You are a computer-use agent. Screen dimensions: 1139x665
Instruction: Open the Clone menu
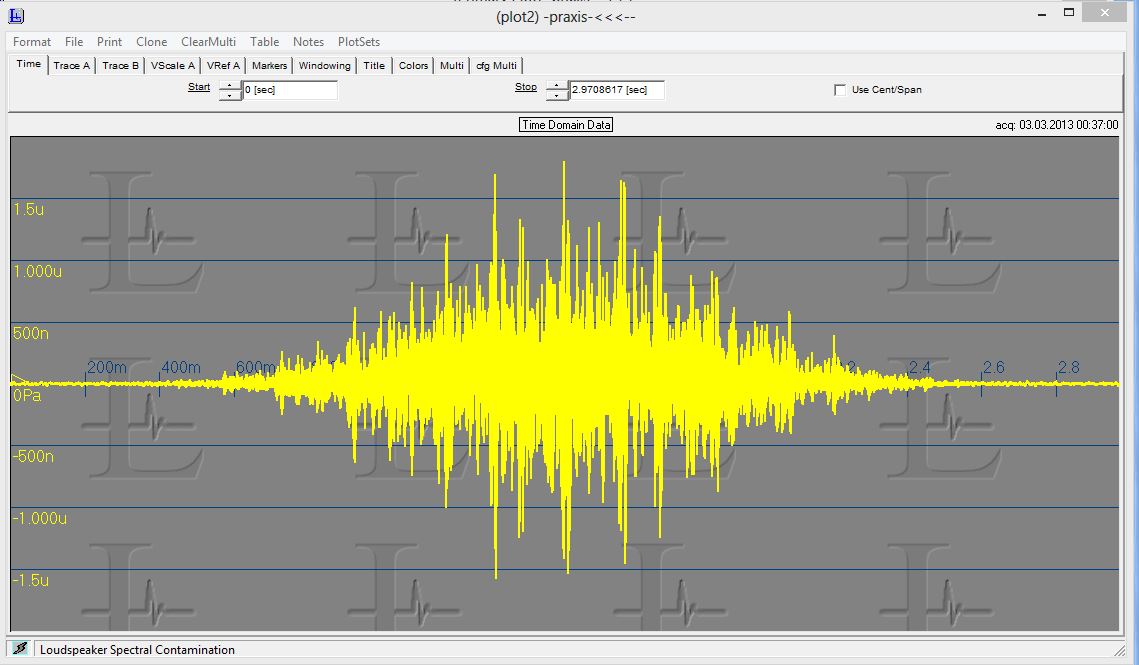(152, 42)
